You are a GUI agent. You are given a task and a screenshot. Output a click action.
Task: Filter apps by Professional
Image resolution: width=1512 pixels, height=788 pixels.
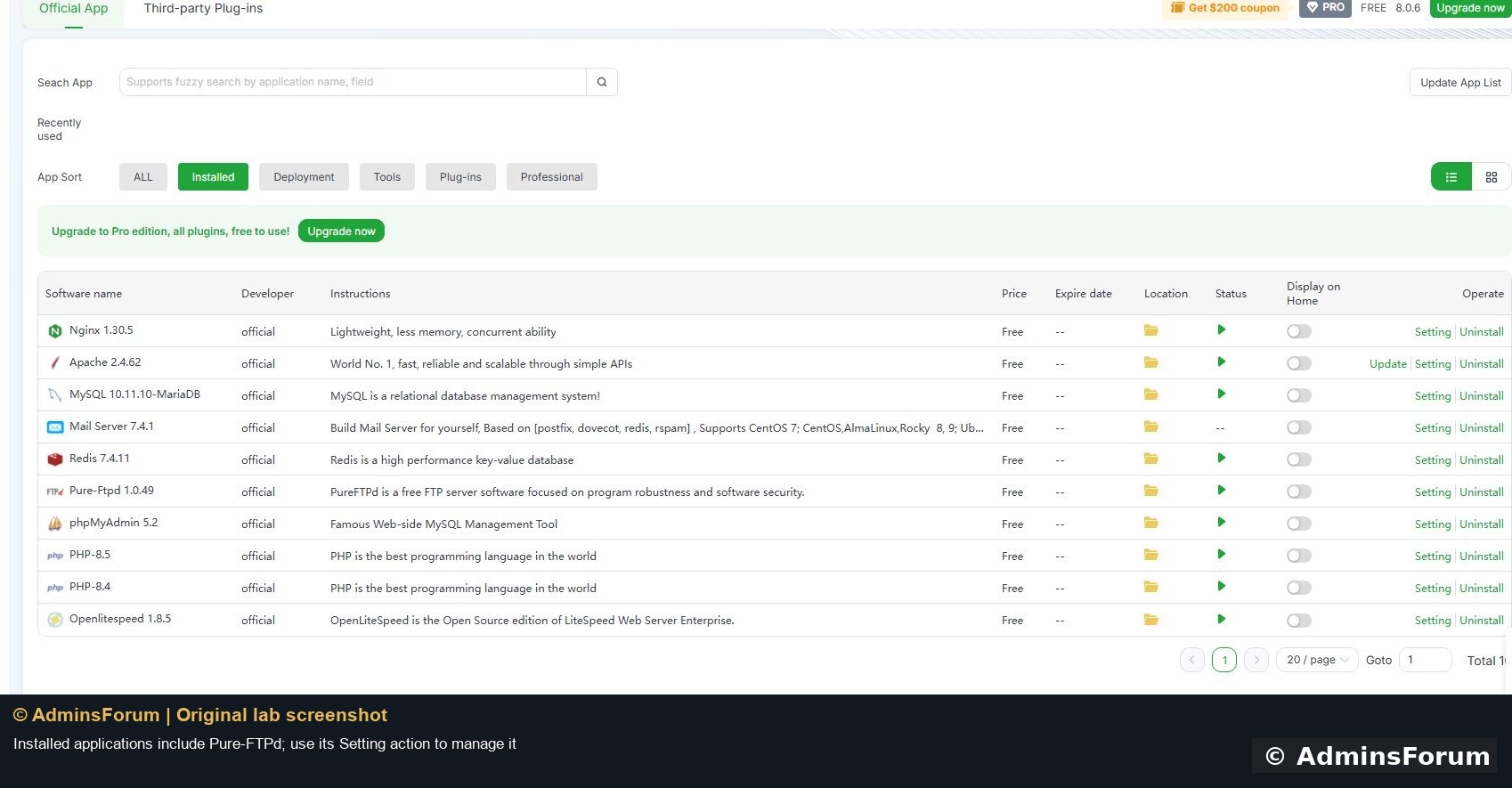552,177
